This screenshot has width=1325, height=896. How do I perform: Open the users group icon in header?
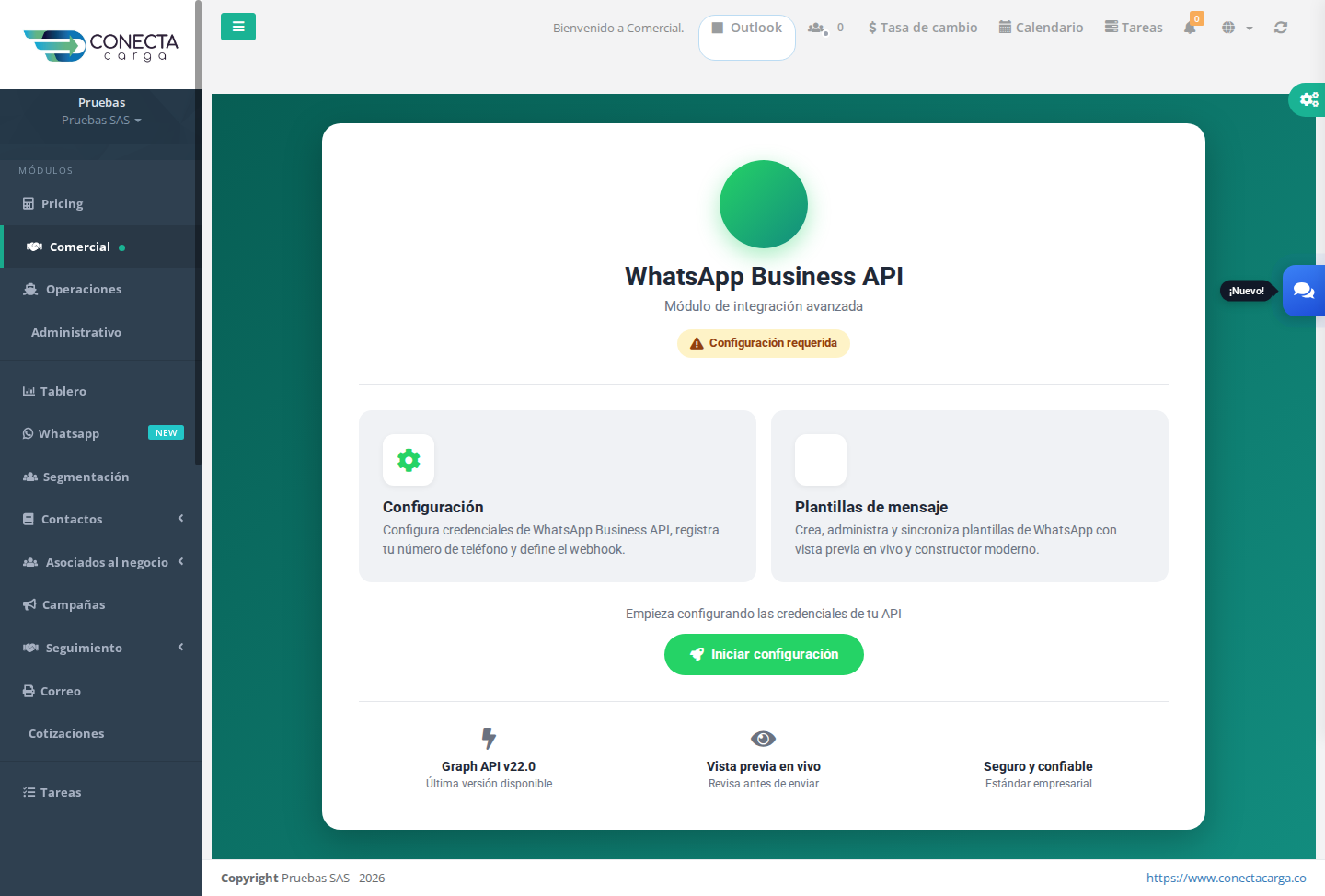816,28
